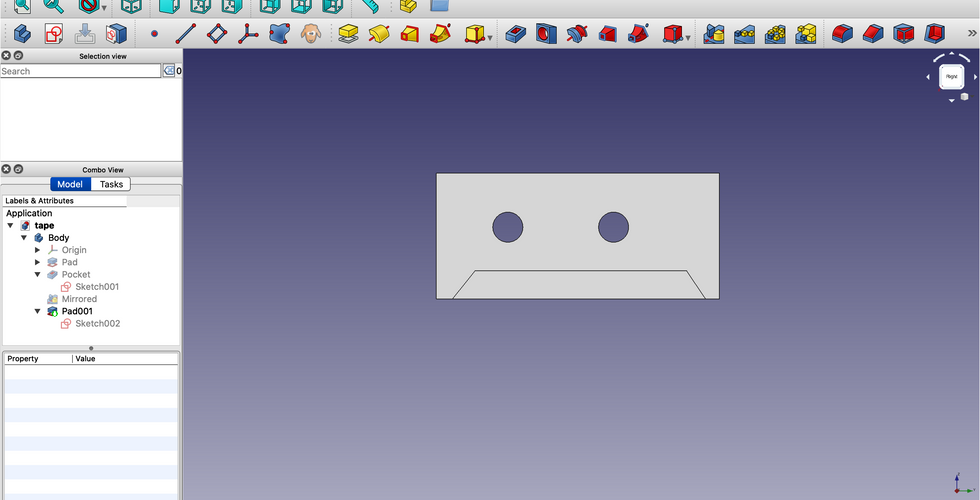The width and height of the screenshot is (980, 500).
Task: Click the Subtractive primitive box icon
Action: 672,33
